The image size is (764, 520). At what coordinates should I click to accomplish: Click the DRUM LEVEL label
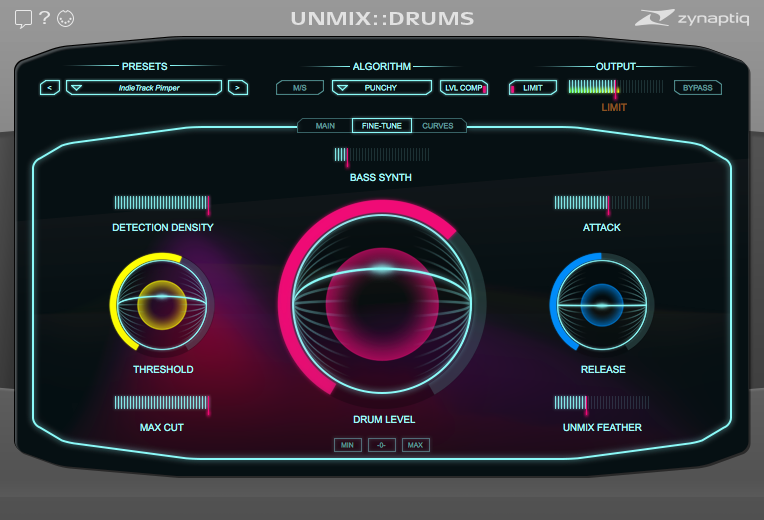click(384, 420)
